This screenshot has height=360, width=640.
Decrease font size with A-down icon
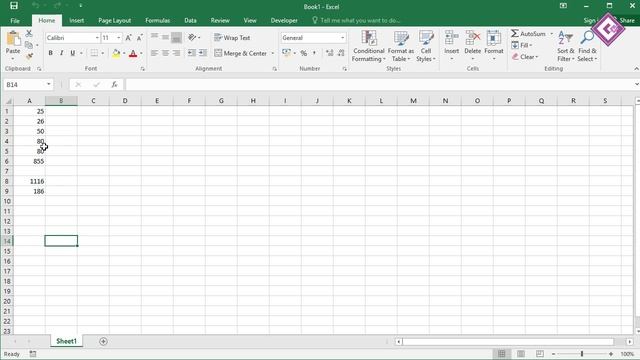tap(139, 38)
